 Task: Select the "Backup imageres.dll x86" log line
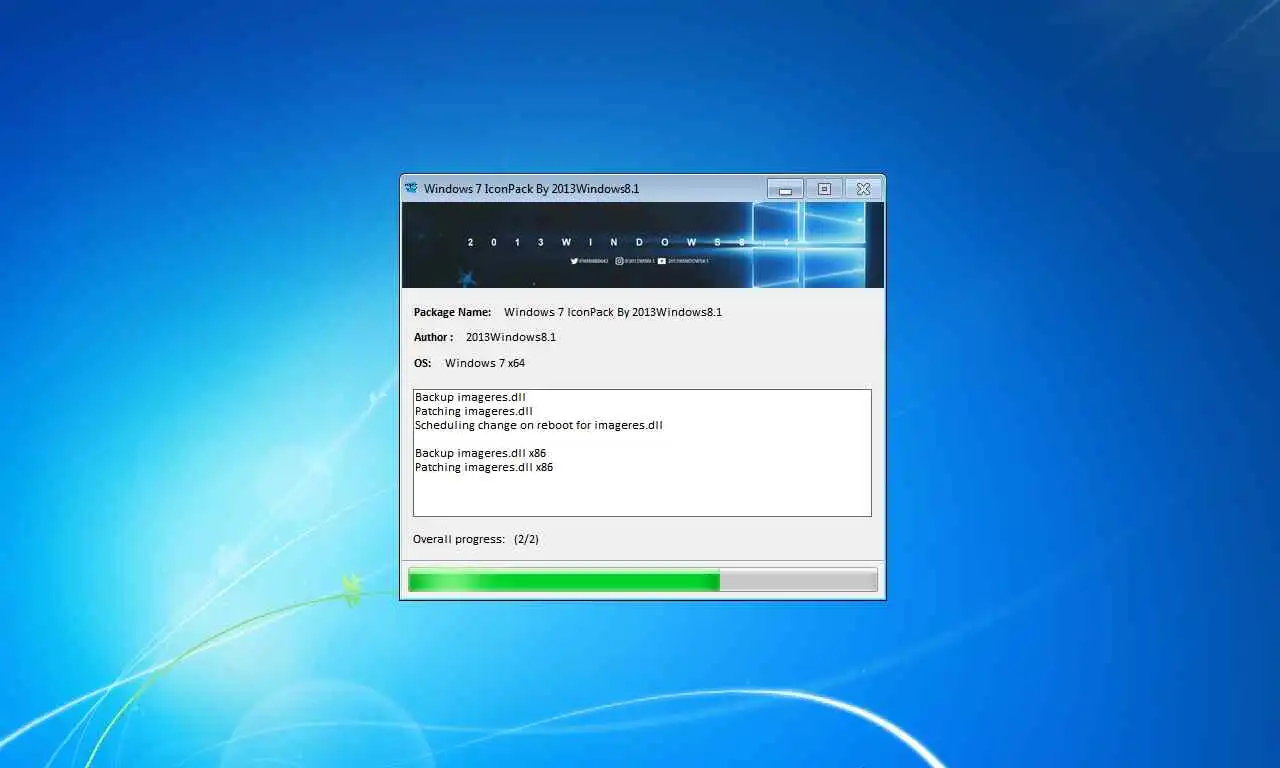coord(481,453)
